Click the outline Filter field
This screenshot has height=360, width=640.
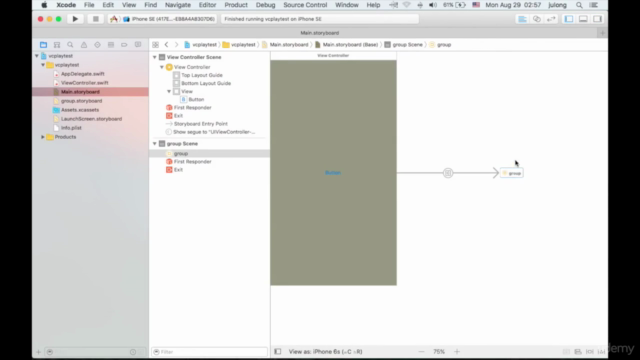click(x=209, y=352)
